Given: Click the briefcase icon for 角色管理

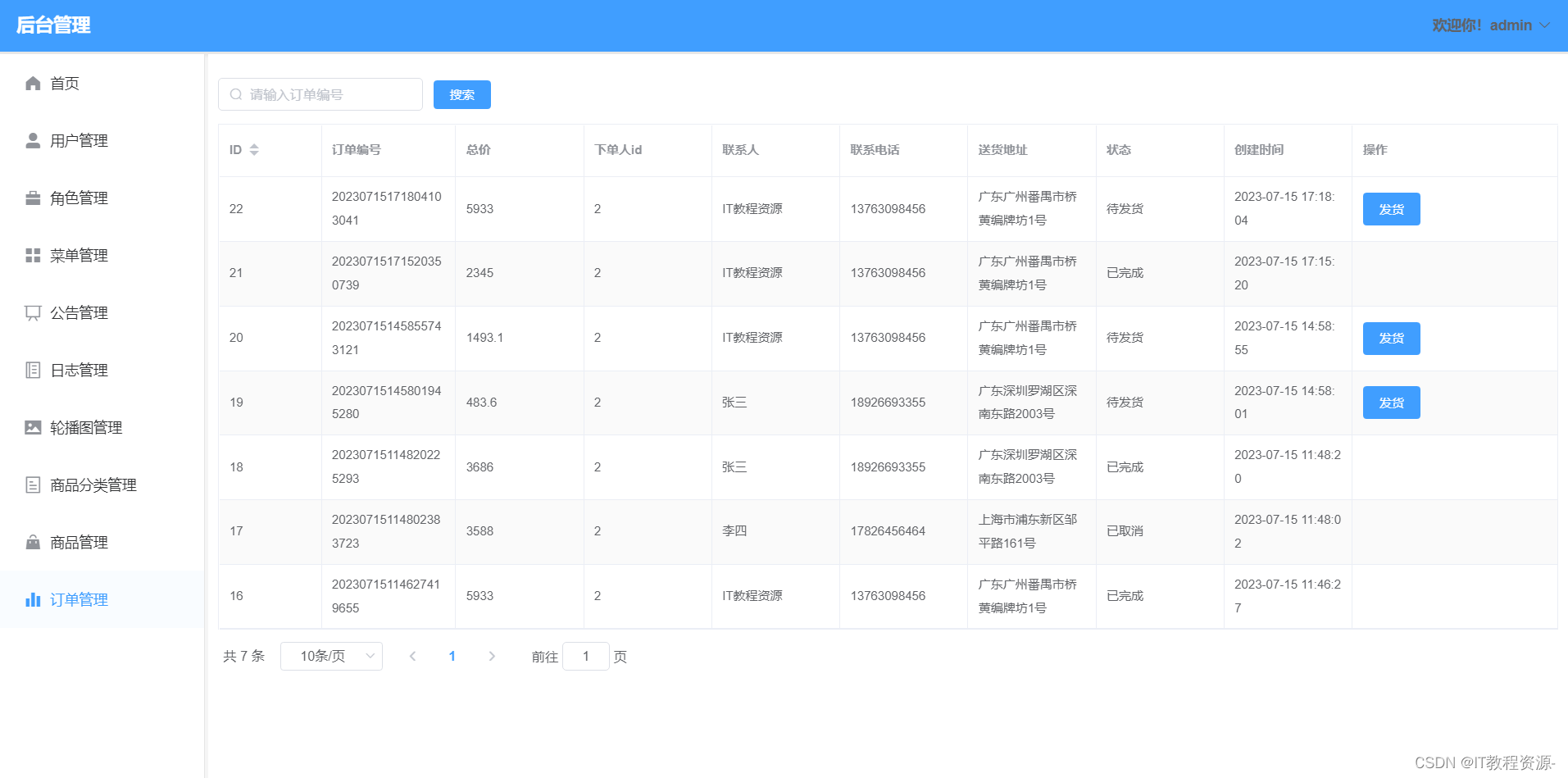Looking at the screenshot, I should [x=33, y=198].
